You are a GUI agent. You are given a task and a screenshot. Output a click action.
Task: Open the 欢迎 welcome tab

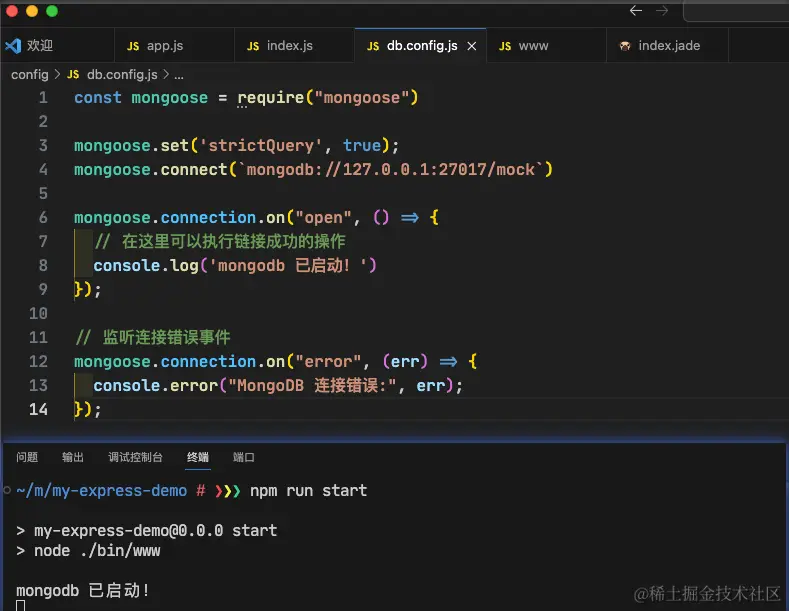coord(57,46)
